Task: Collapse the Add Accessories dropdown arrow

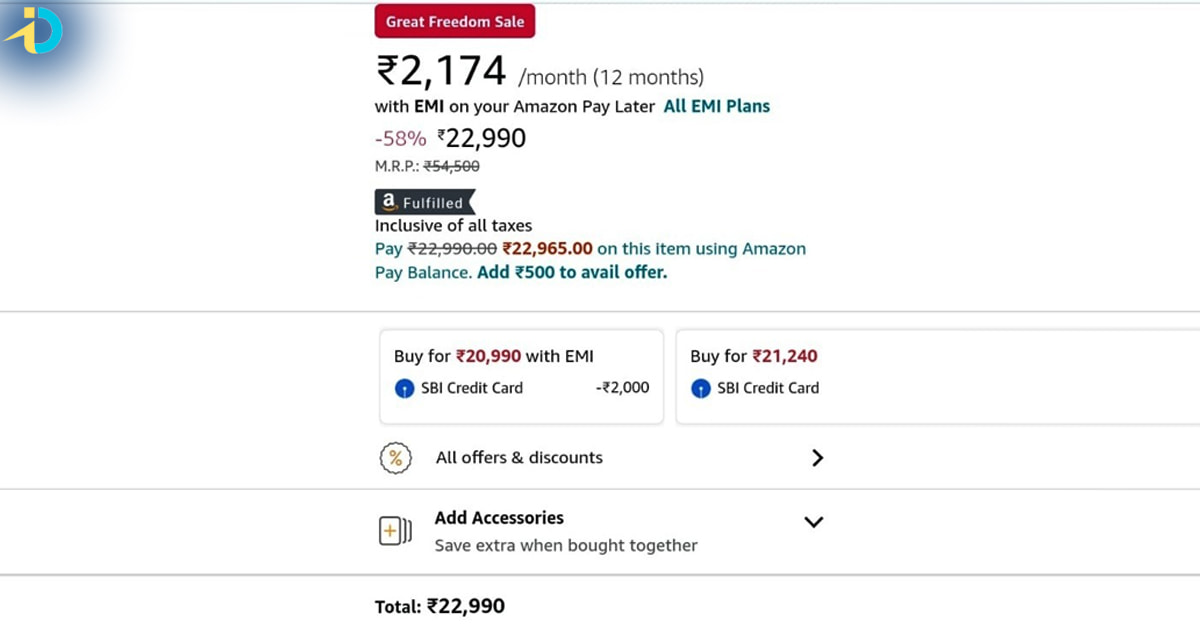Action: [813, 521]
